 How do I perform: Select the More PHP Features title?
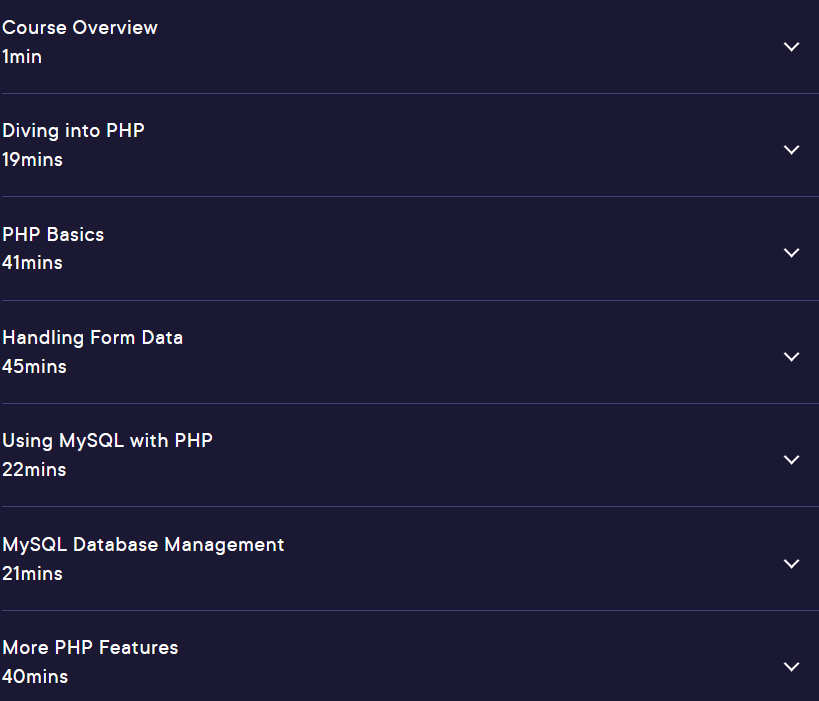[90, 648]
